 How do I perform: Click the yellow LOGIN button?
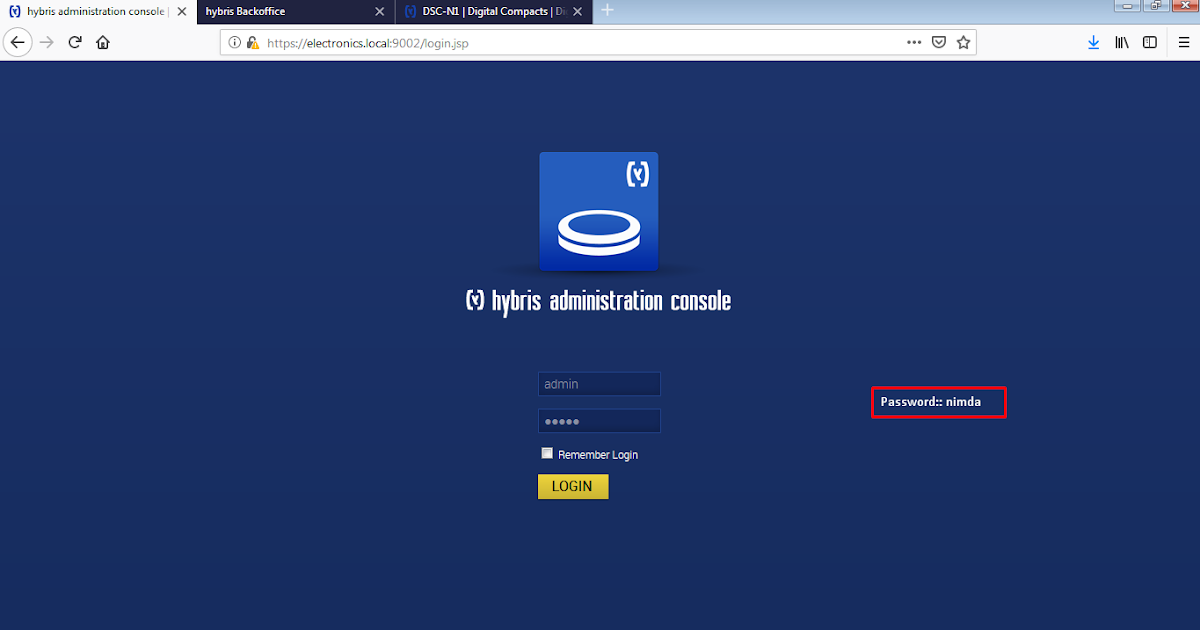click(x=573, y=487)
